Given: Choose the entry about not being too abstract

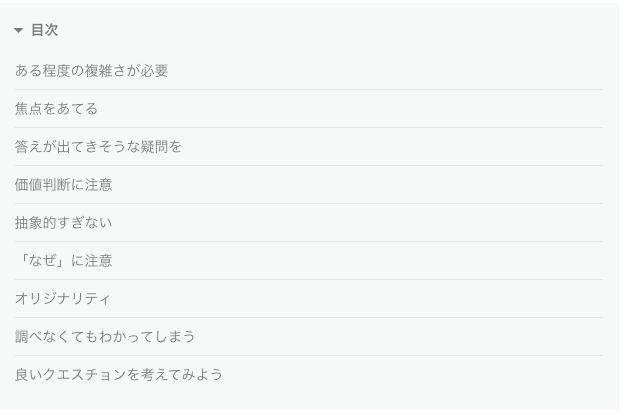Looking at the screenshot, I should tap(64, 223).
